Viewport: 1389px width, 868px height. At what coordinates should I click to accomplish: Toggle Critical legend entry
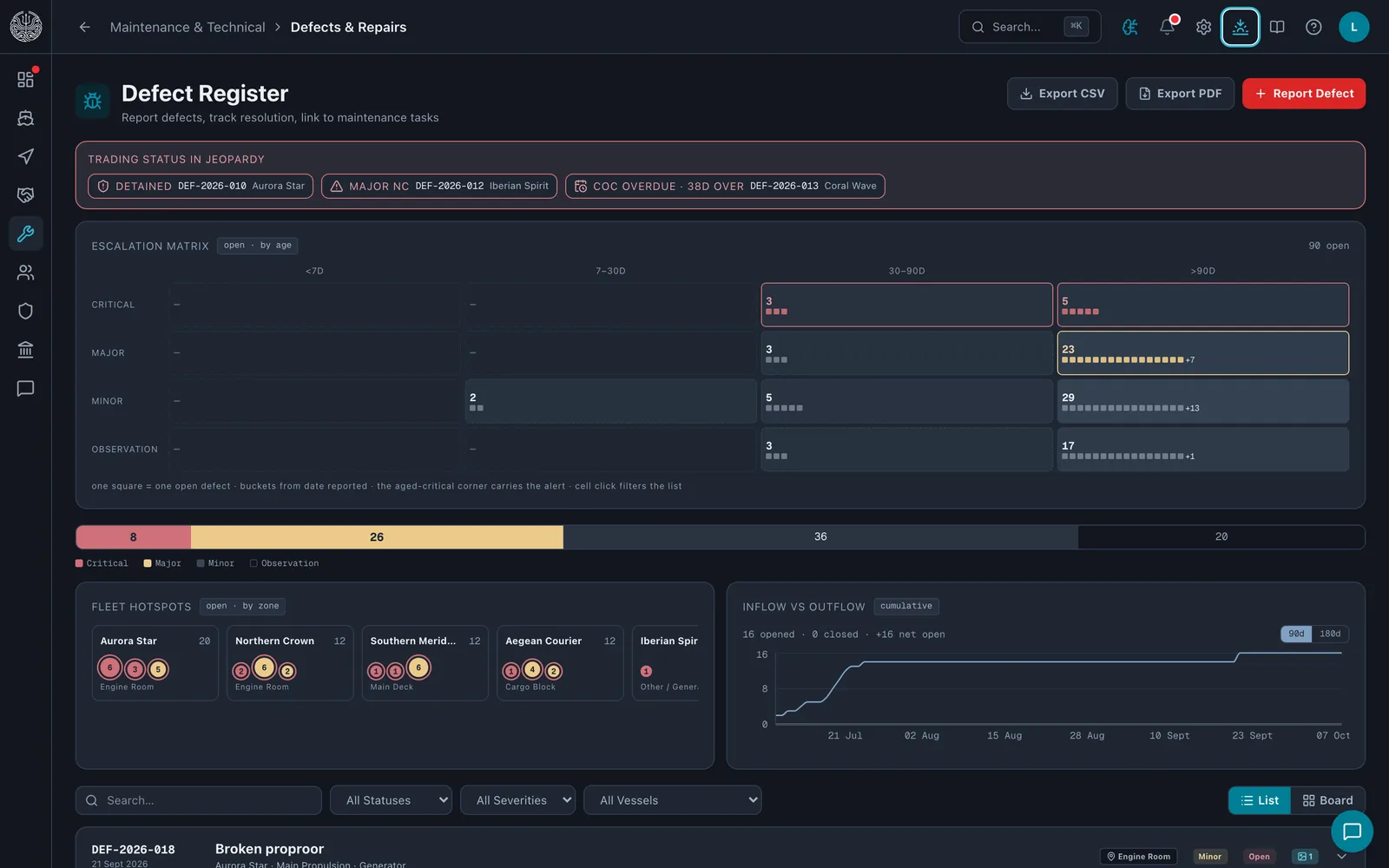coord(102,563)
